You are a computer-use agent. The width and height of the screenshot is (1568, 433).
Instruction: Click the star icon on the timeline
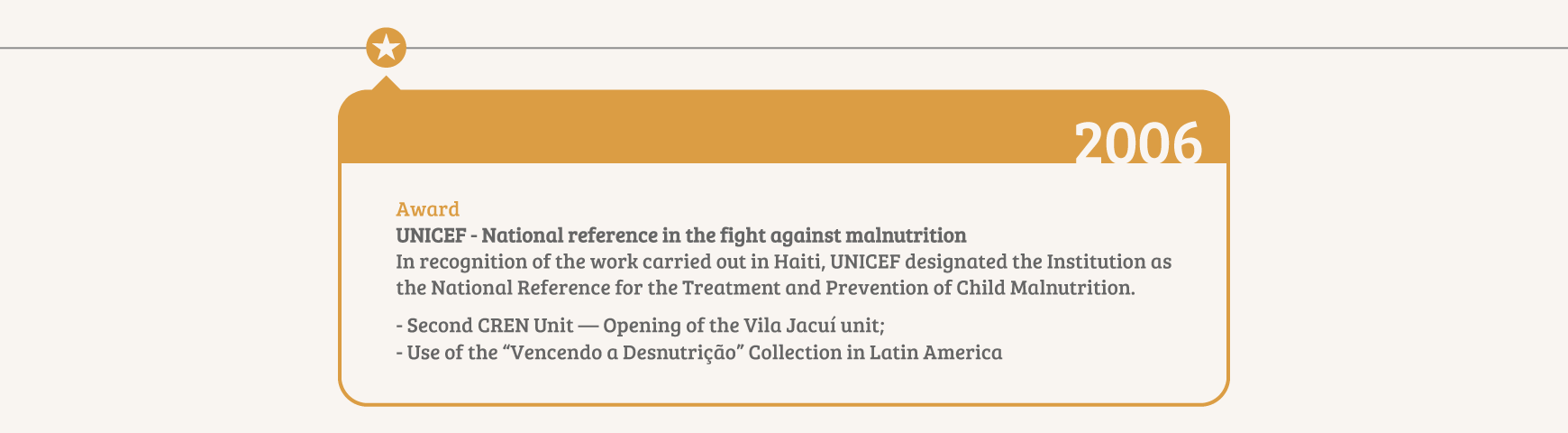pos(387,47)
